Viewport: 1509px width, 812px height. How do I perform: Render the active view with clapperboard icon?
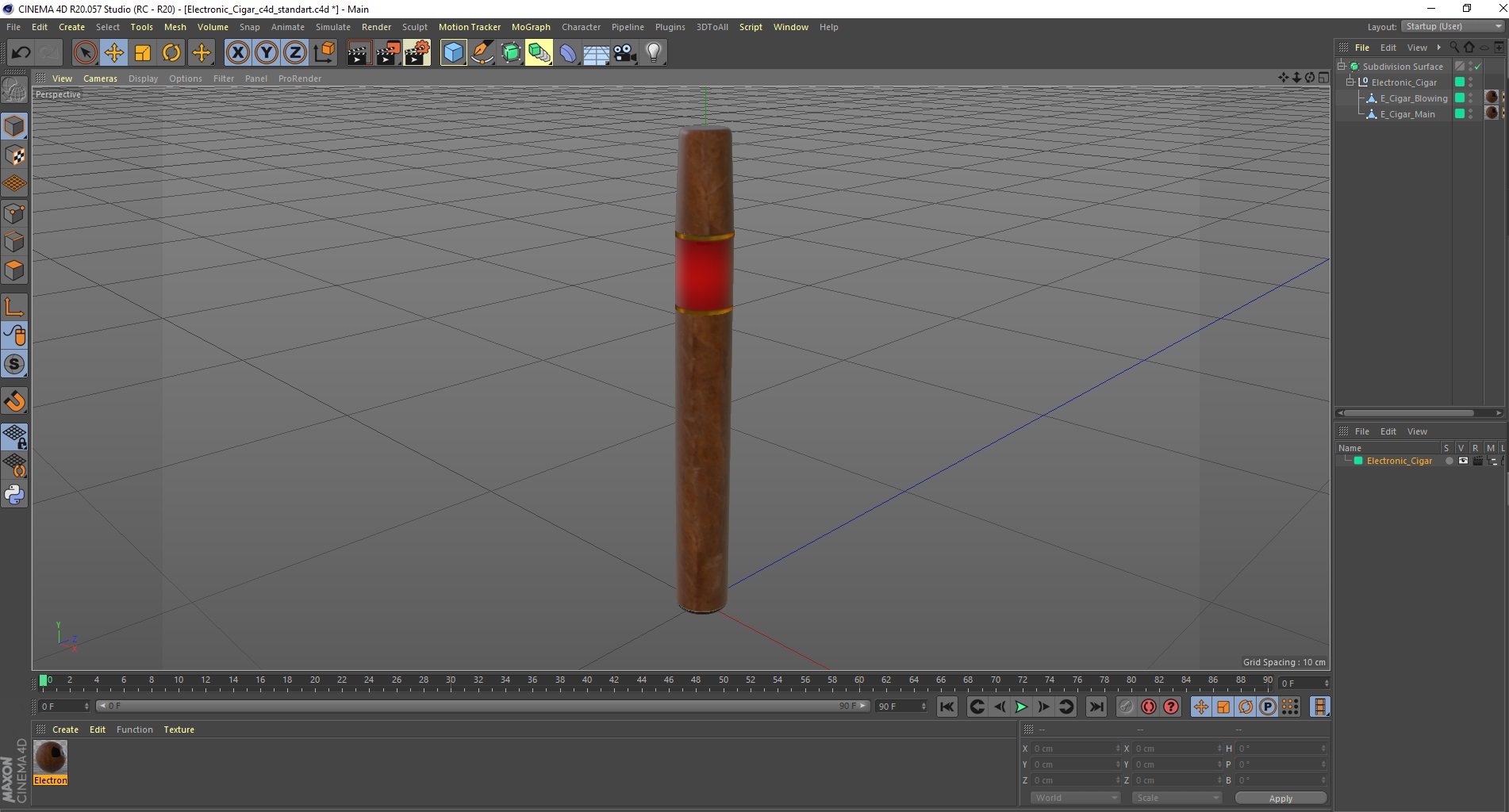point(359,53)
